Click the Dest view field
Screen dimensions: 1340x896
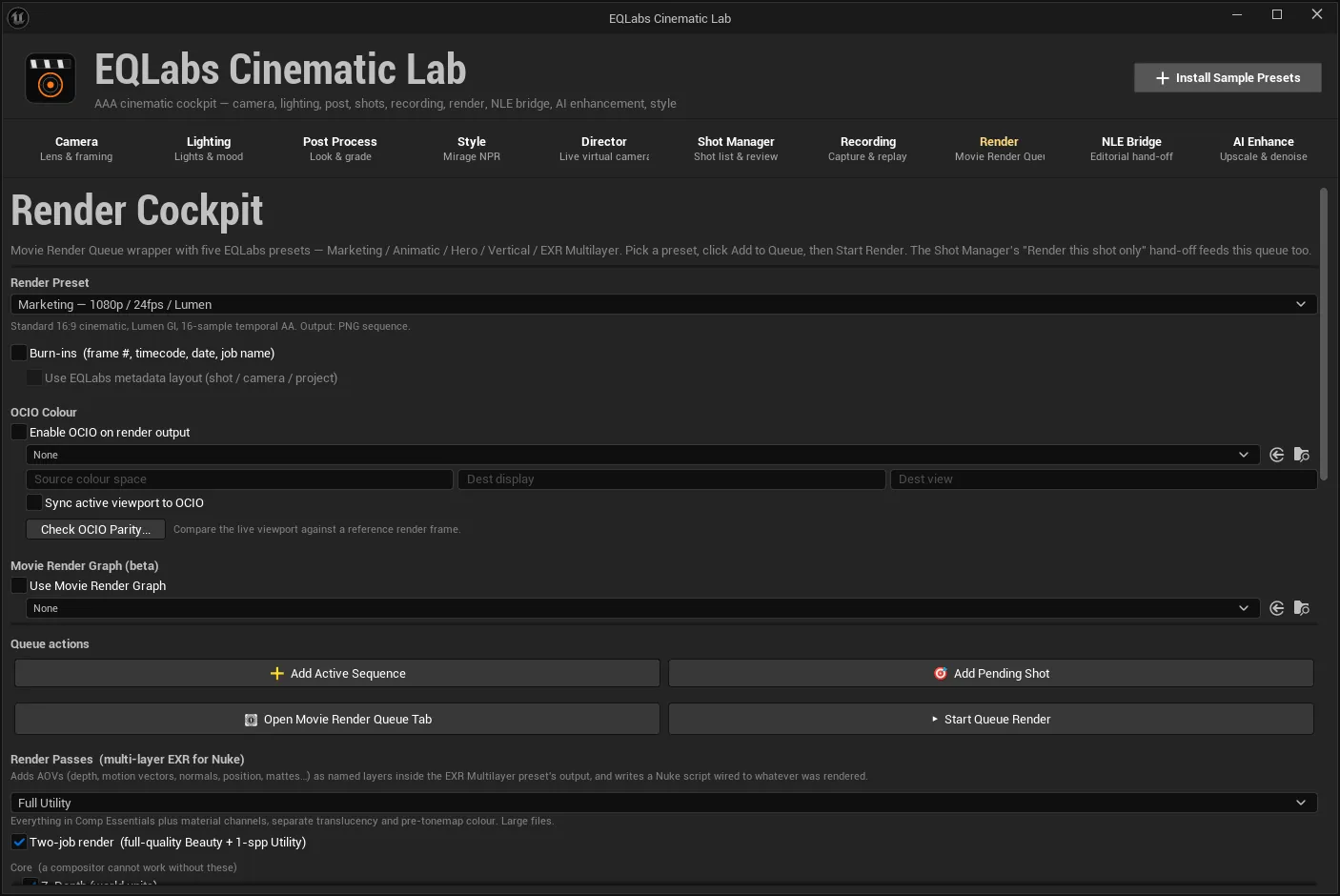[x=1104, y=479]
